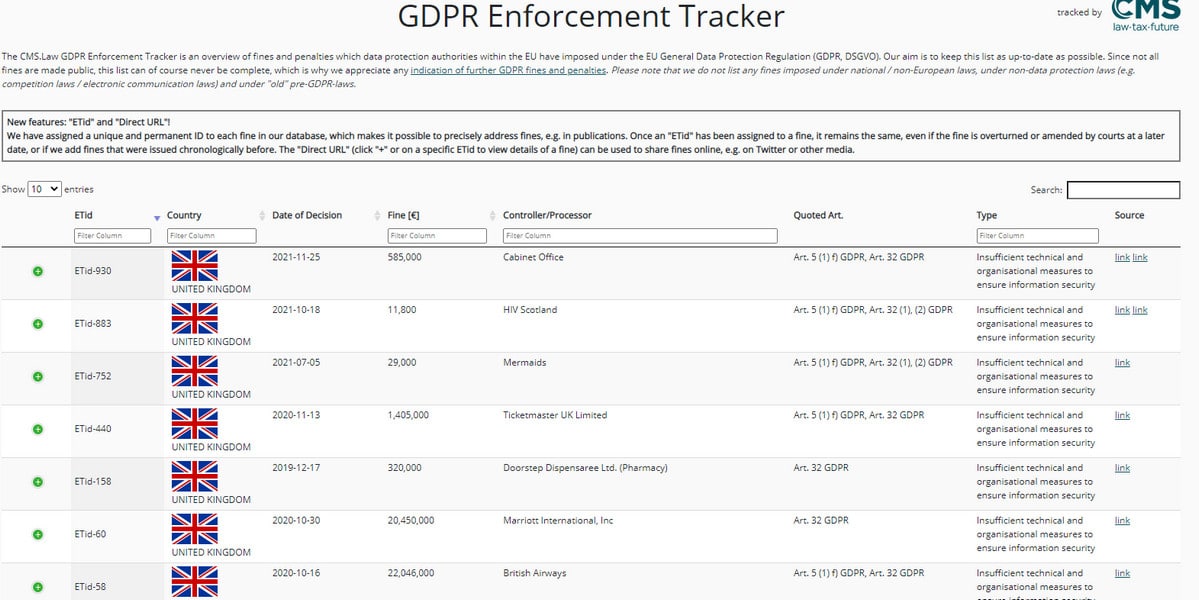Click the 2019-12-17 decision date
1199x600 pixels.
(296, 469)
